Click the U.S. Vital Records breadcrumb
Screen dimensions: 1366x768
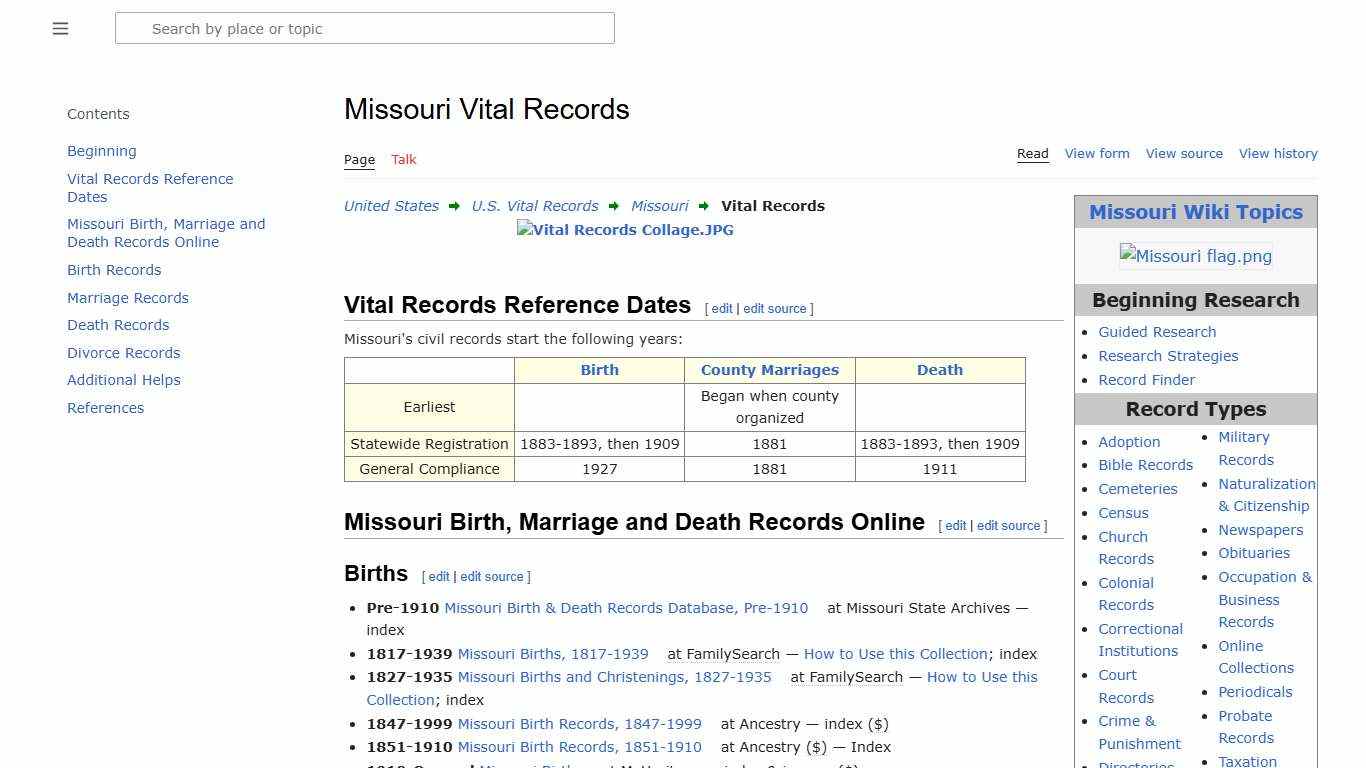point(535,205)
